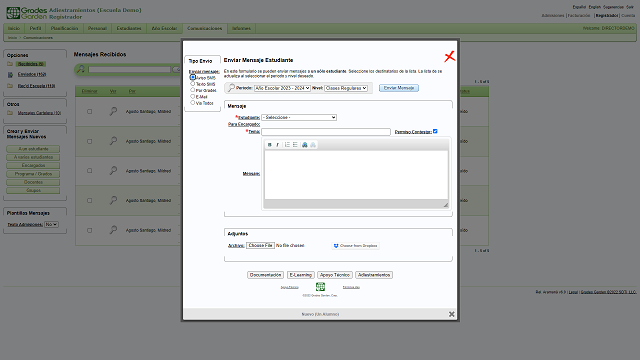Click the bottom bar close X icon

click(451, 314)
